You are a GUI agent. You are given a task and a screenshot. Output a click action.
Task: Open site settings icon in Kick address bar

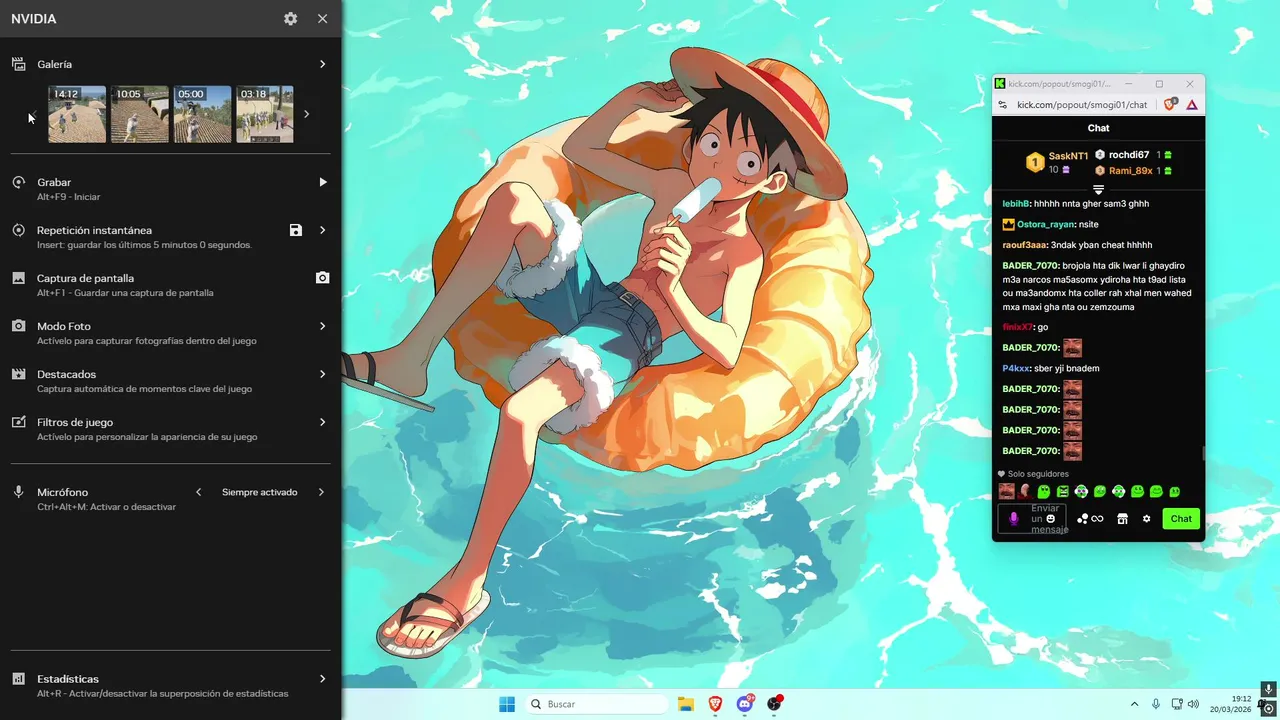1003,105
